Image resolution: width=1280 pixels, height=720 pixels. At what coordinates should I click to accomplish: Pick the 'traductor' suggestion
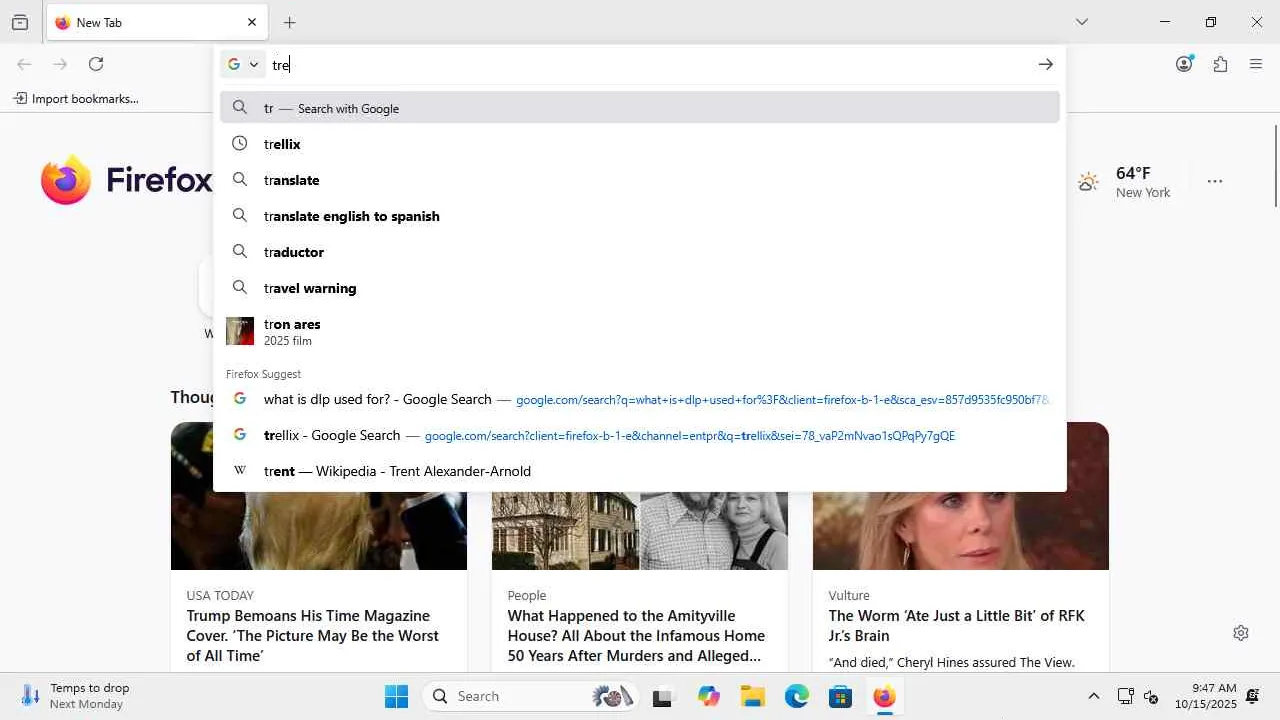click(x=640, y=252)
